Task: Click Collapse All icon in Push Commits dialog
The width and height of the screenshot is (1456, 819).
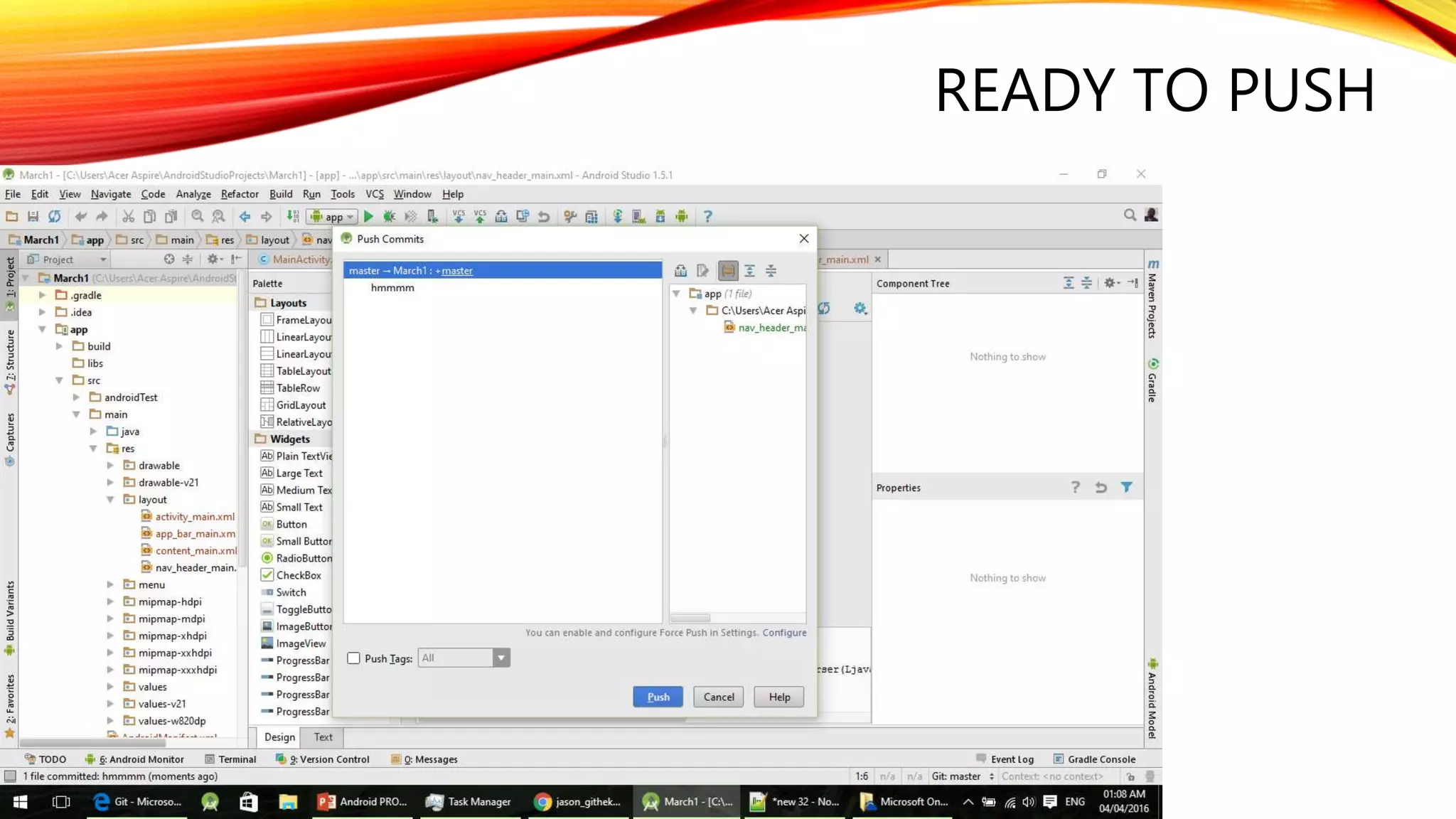Action: click(771, 271)
